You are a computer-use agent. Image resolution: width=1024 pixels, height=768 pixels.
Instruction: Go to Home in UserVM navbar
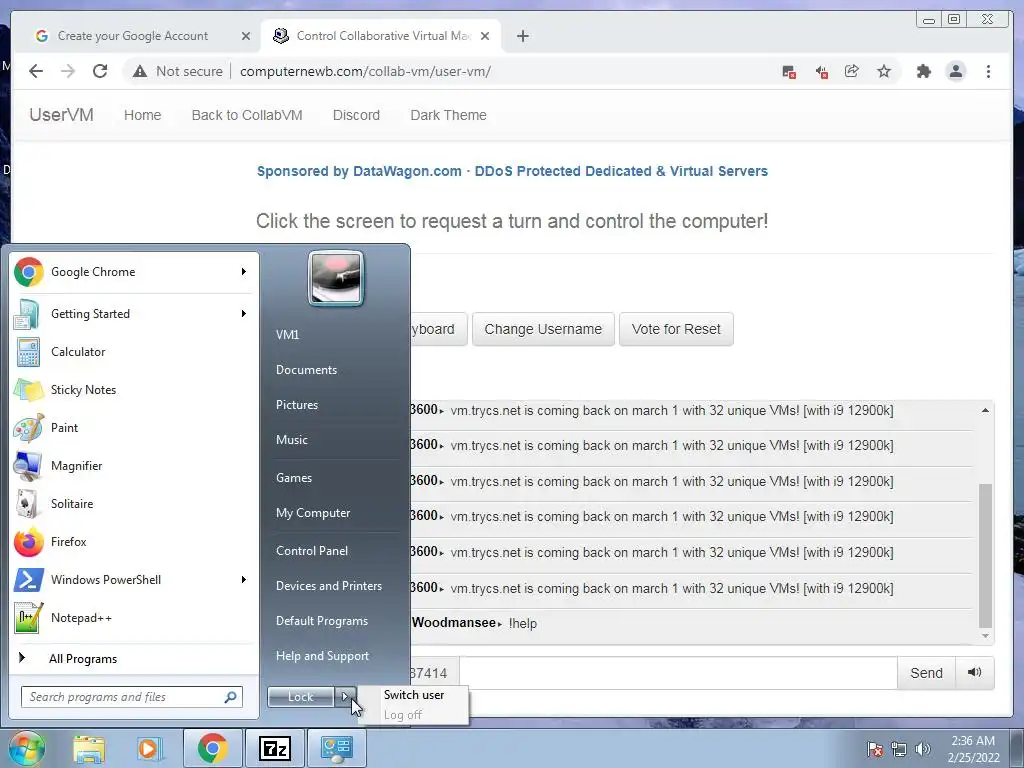(x=142, y=115)
